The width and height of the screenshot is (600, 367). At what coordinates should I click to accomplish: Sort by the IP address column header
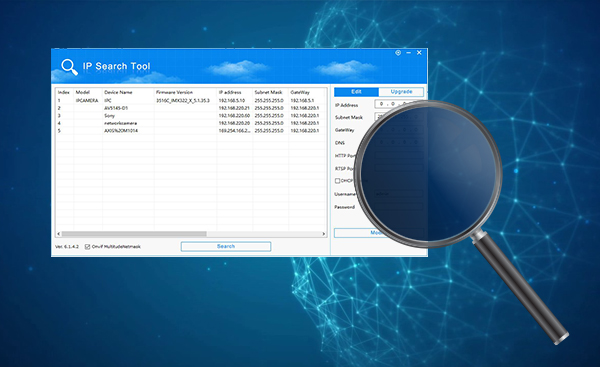(x=230, y=92)
